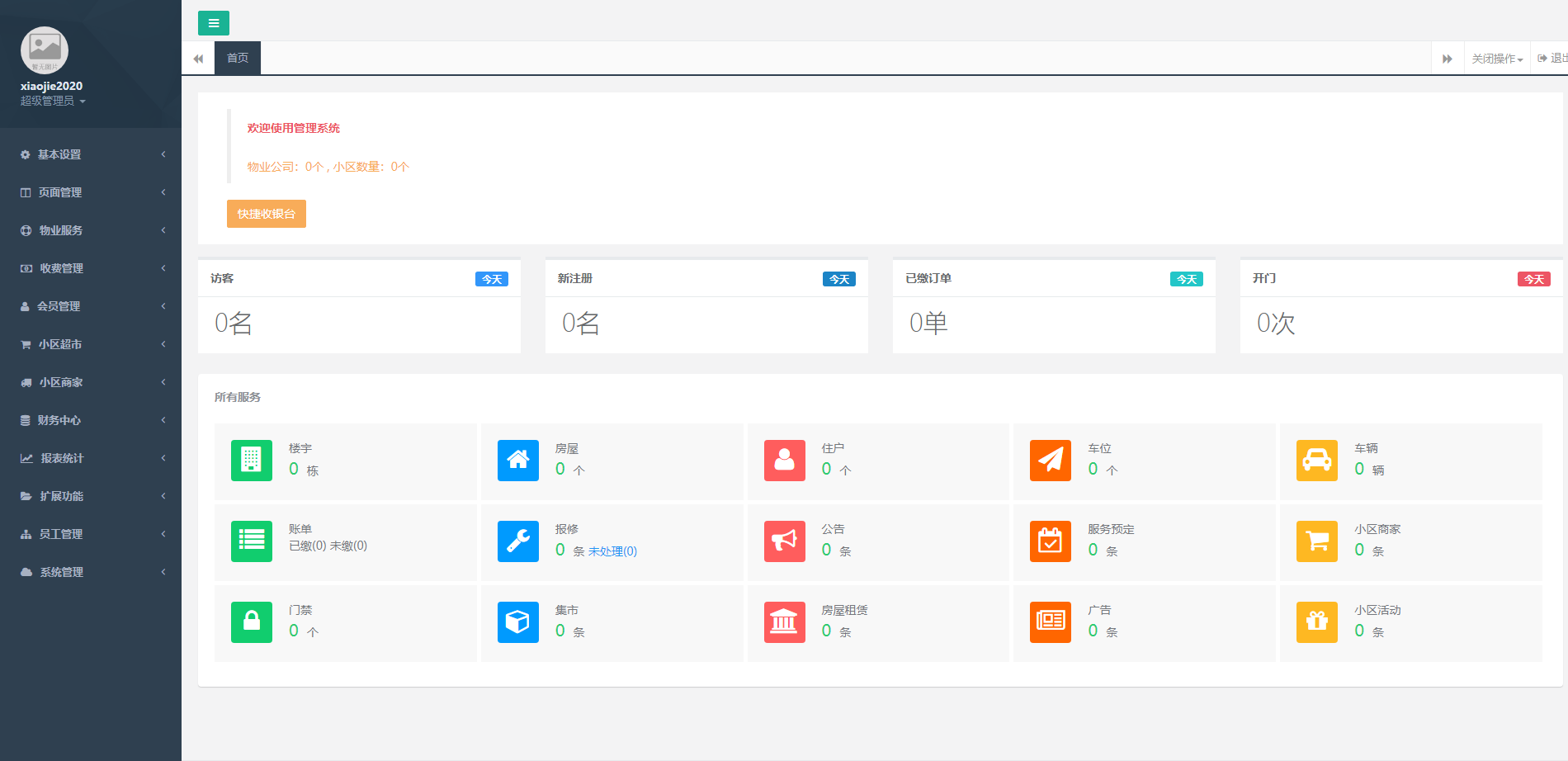Click the green 楼宇 building icon

[x=251, y=460]
